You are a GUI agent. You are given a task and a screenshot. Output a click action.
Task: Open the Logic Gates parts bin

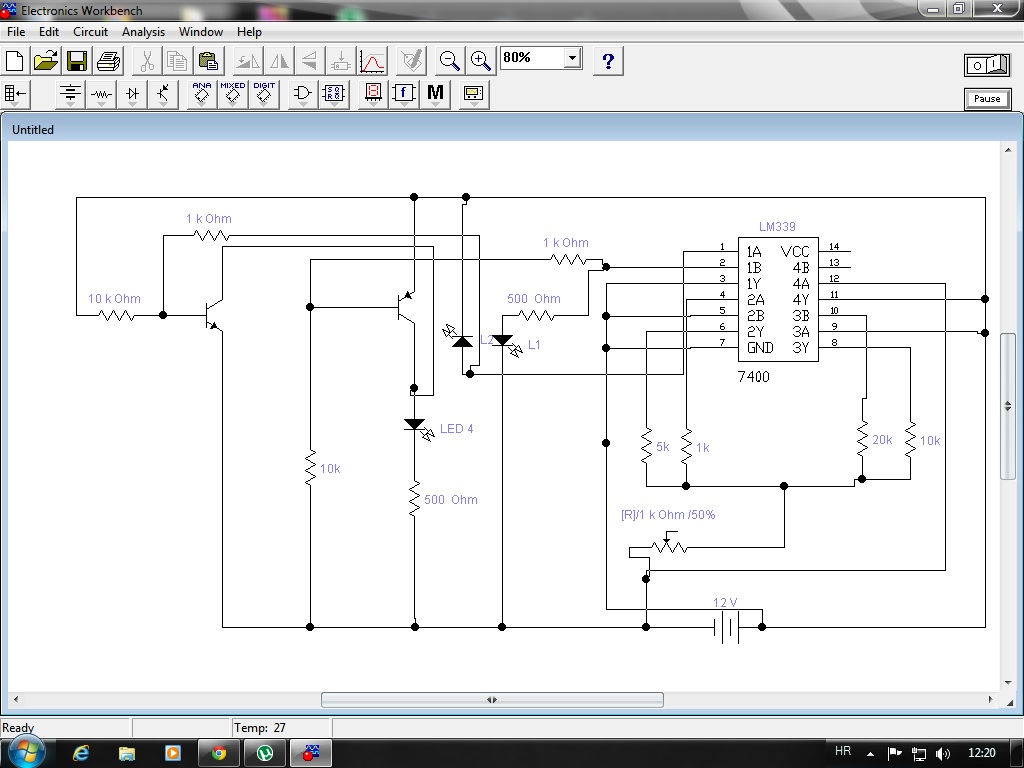pos(303,95)
